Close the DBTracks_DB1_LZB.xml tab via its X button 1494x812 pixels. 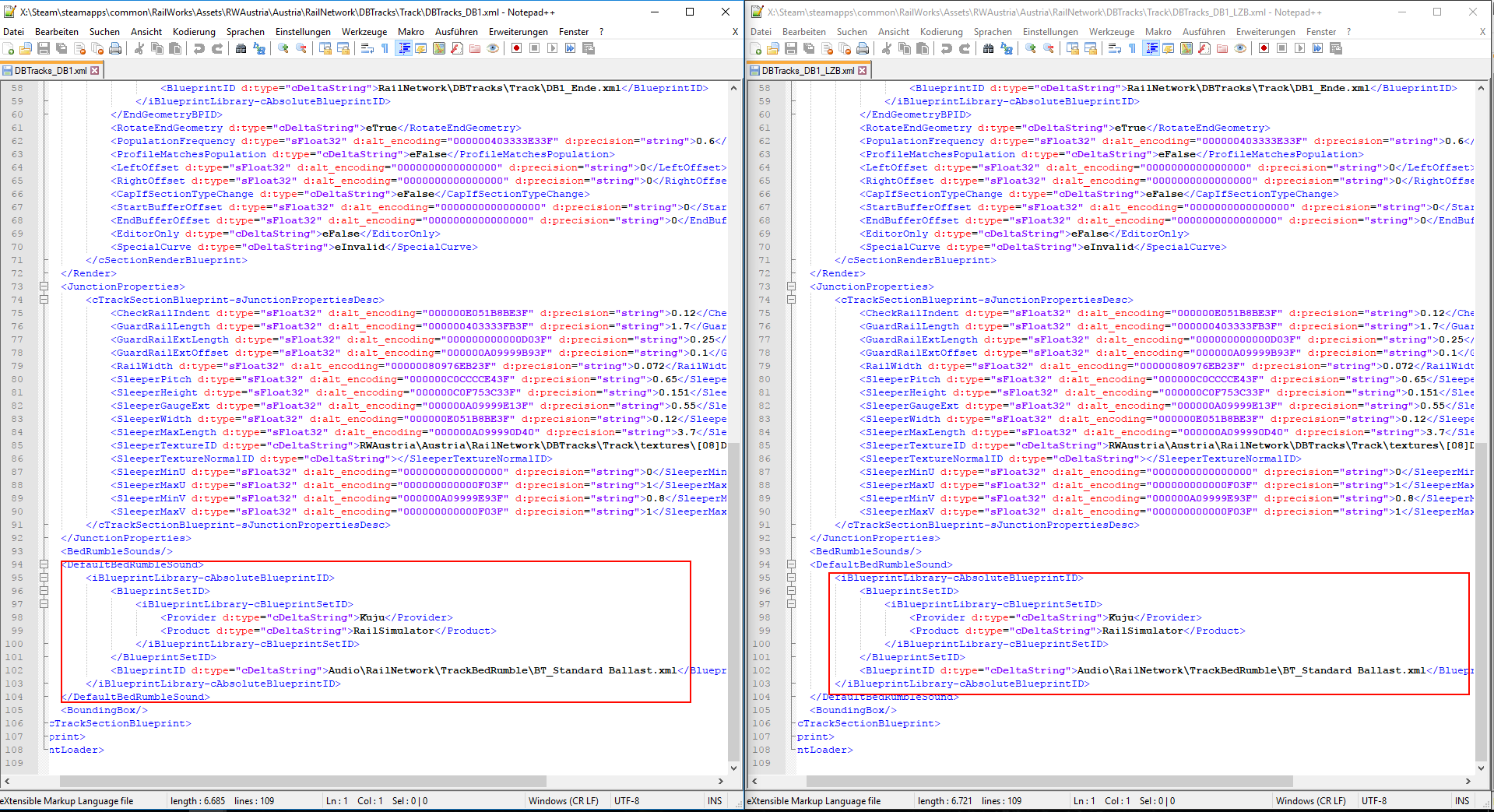[x=863, y=71]
